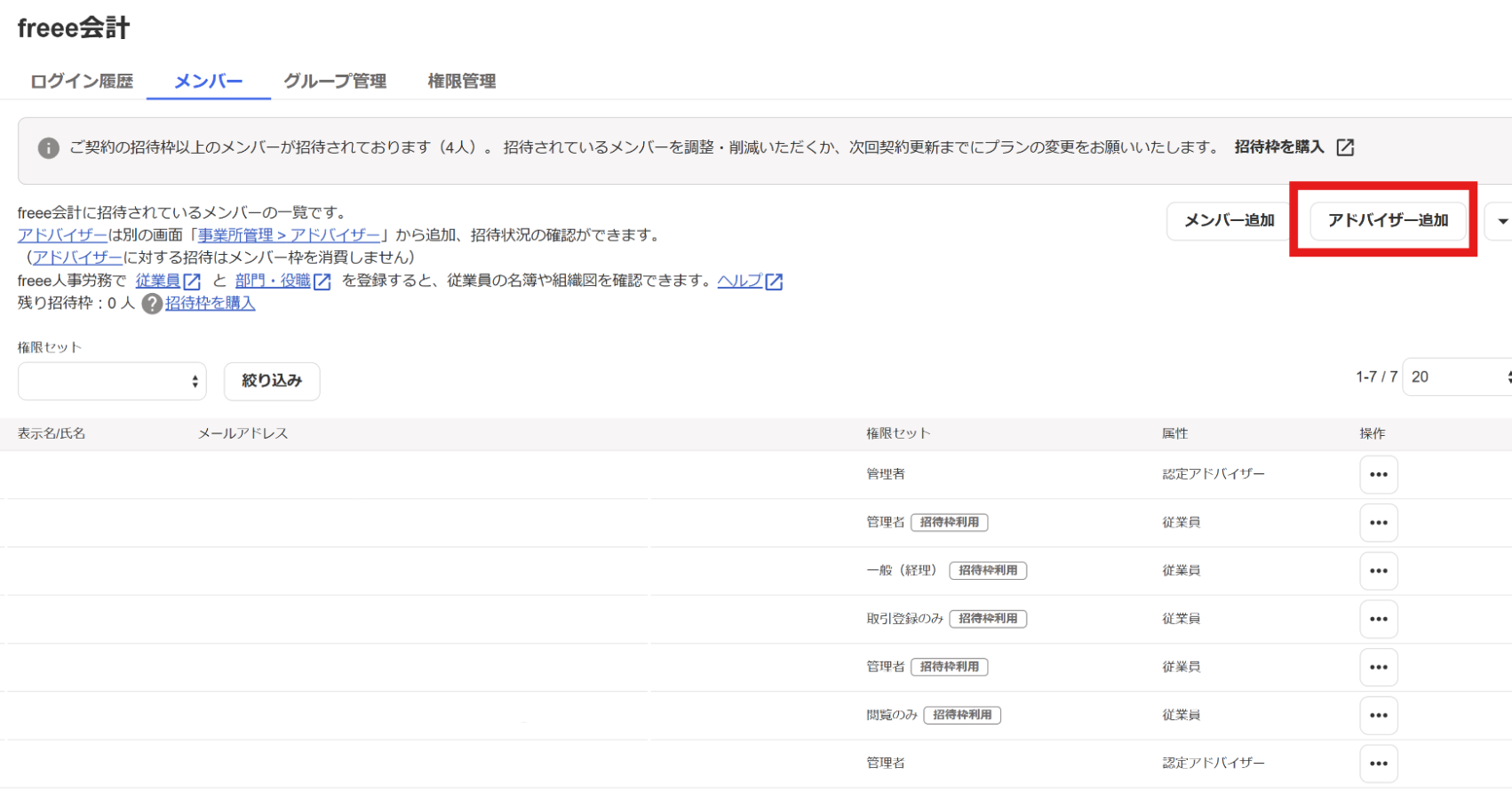Open actions menu for 閲覧のみ row
This screenshot has height=800, width=1512.
click(1379, 715)
